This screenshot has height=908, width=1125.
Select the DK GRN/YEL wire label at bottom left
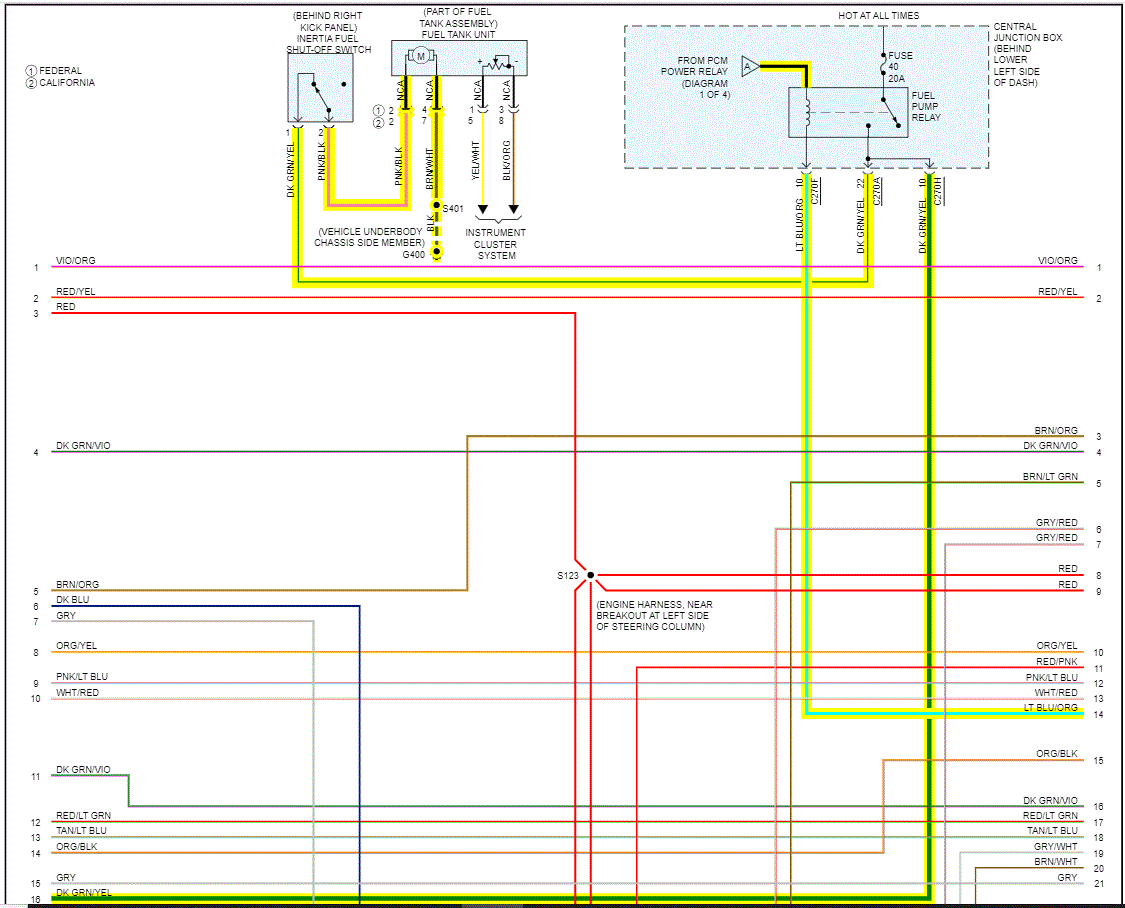point(84,893)
